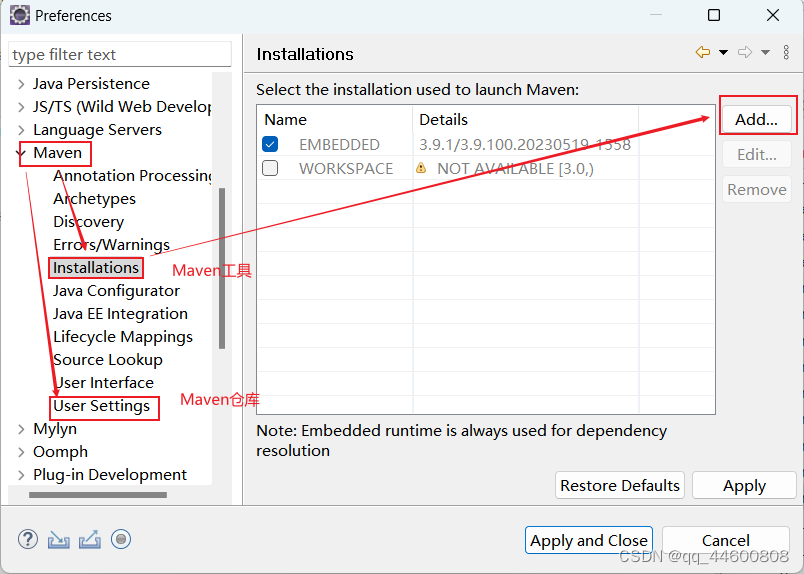Click the Preferences window gear icon
Screen dimensions: 804x574
20,15
